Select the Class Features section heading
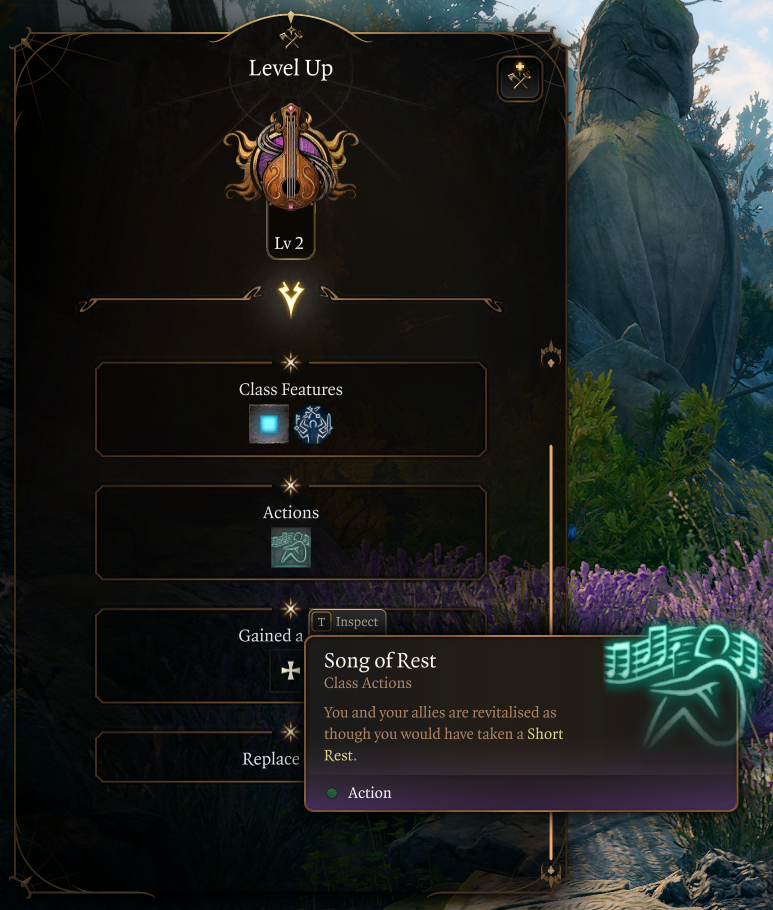The width and height of the screenshot is (773, 910). click(291, 389)
